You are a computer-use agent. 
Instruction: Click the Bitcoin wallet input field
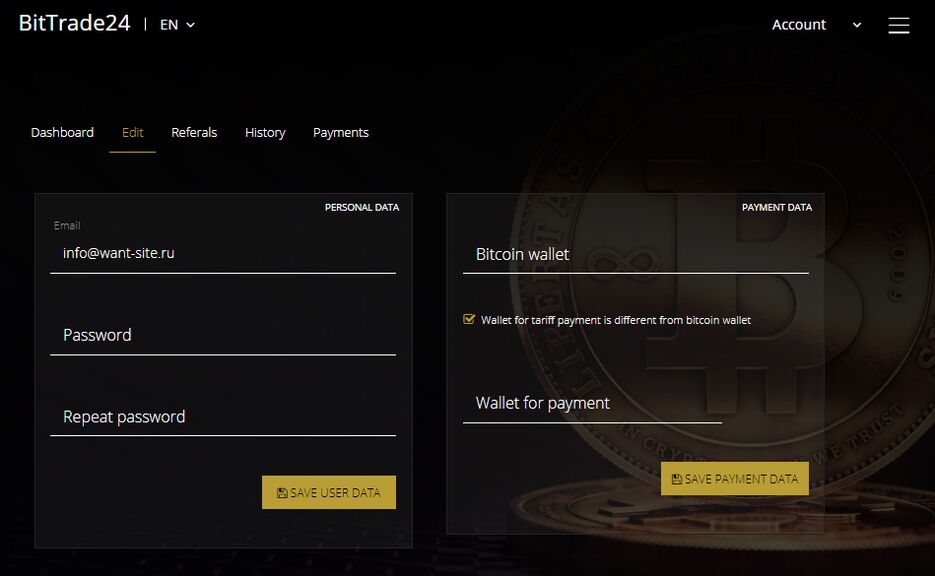[x=636, y=254]
